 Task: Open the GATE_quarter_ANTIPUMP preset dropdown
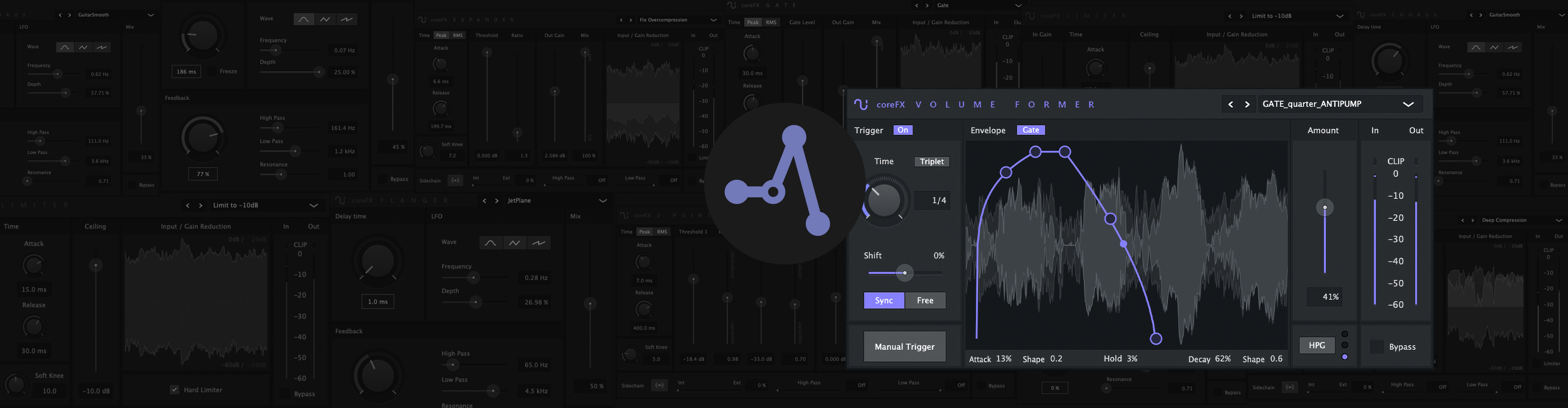coord(1408,104)
